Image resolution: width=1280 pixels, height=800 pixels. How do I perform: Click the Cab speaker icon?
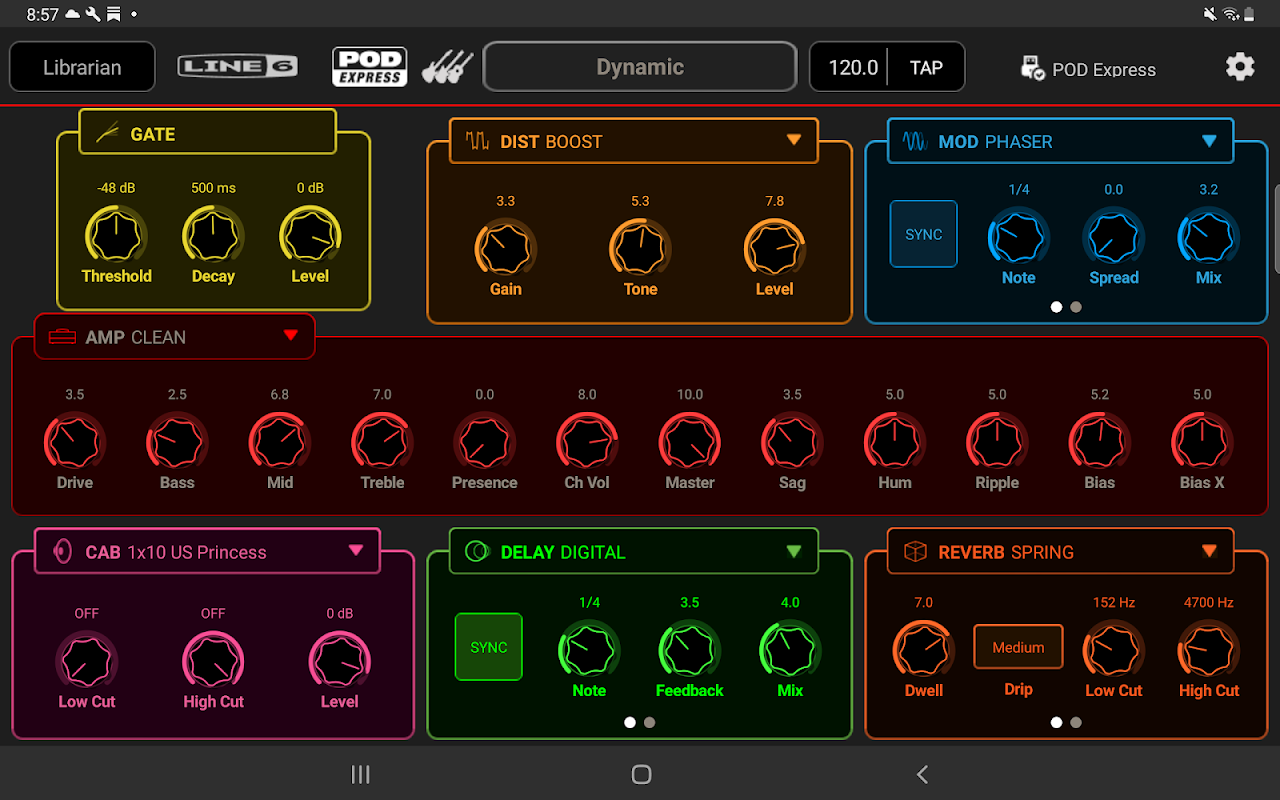point(63,551)
